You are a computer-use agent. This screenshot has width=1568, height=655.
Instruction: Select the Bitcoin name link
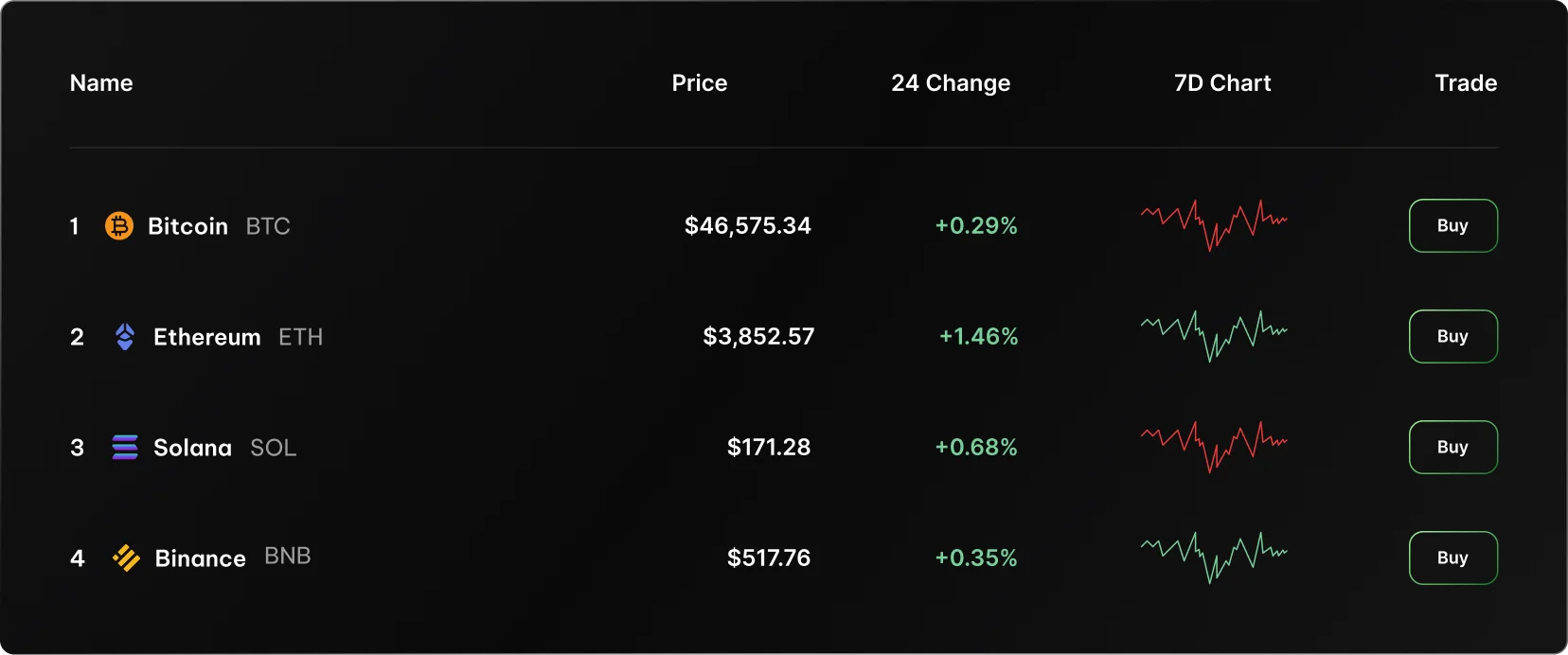187,226
